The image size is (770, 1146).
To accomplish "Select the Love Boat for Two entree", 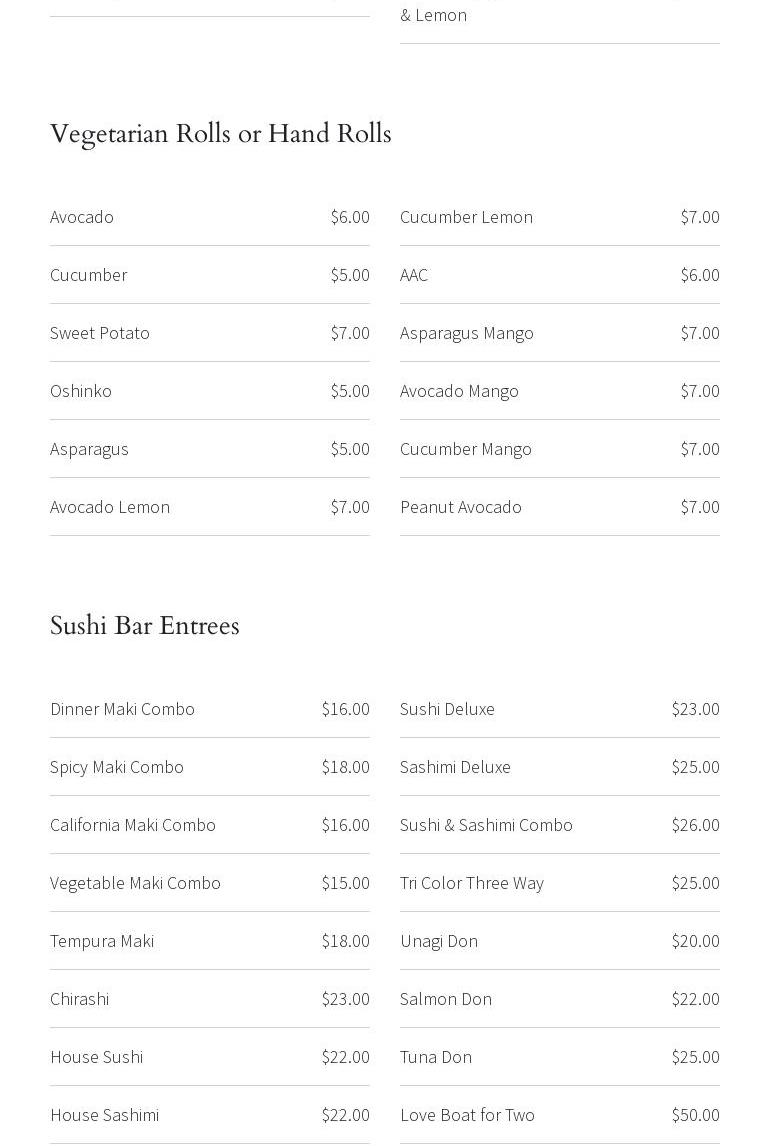I will coord(467,1115).
